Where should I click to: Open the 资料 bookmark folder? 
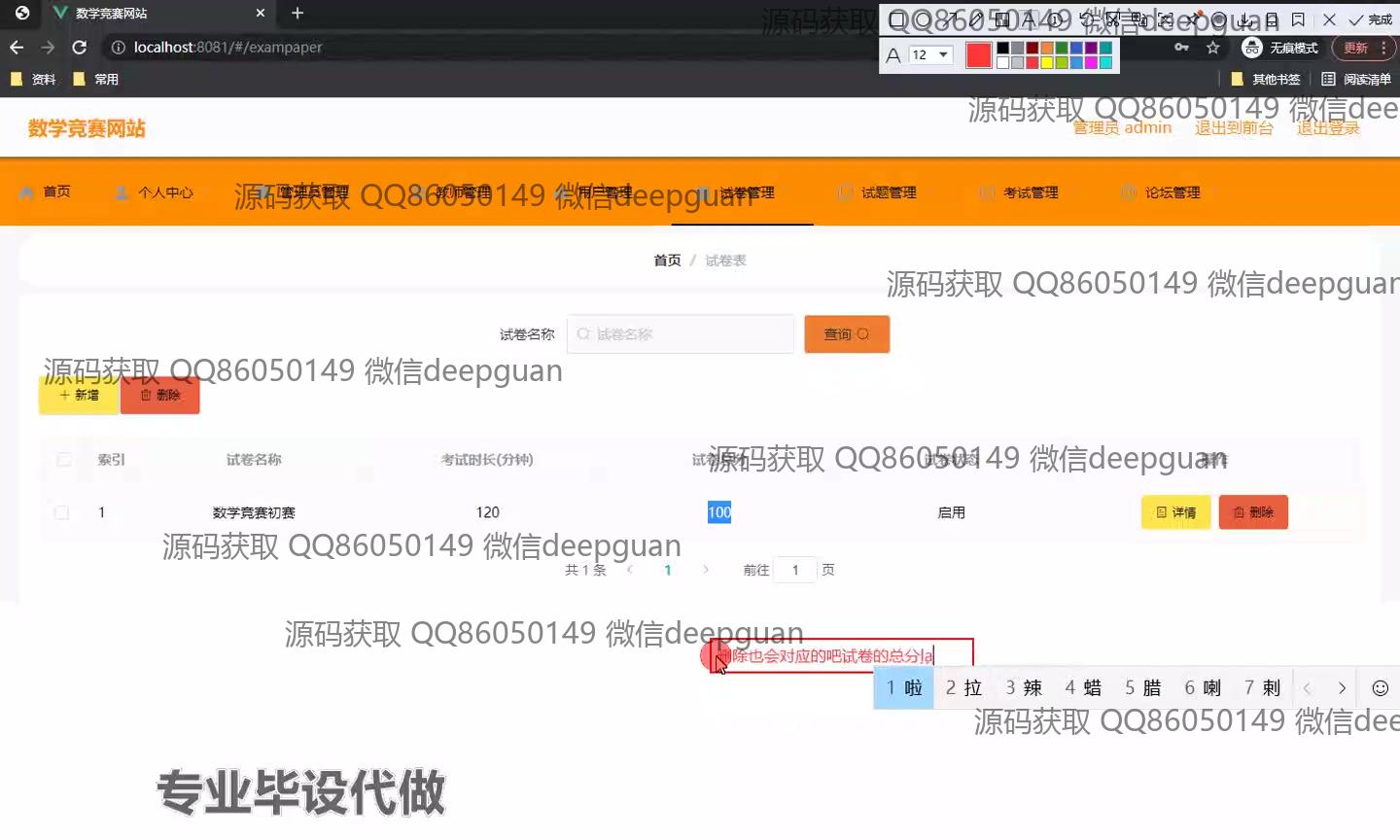point(33,79)
